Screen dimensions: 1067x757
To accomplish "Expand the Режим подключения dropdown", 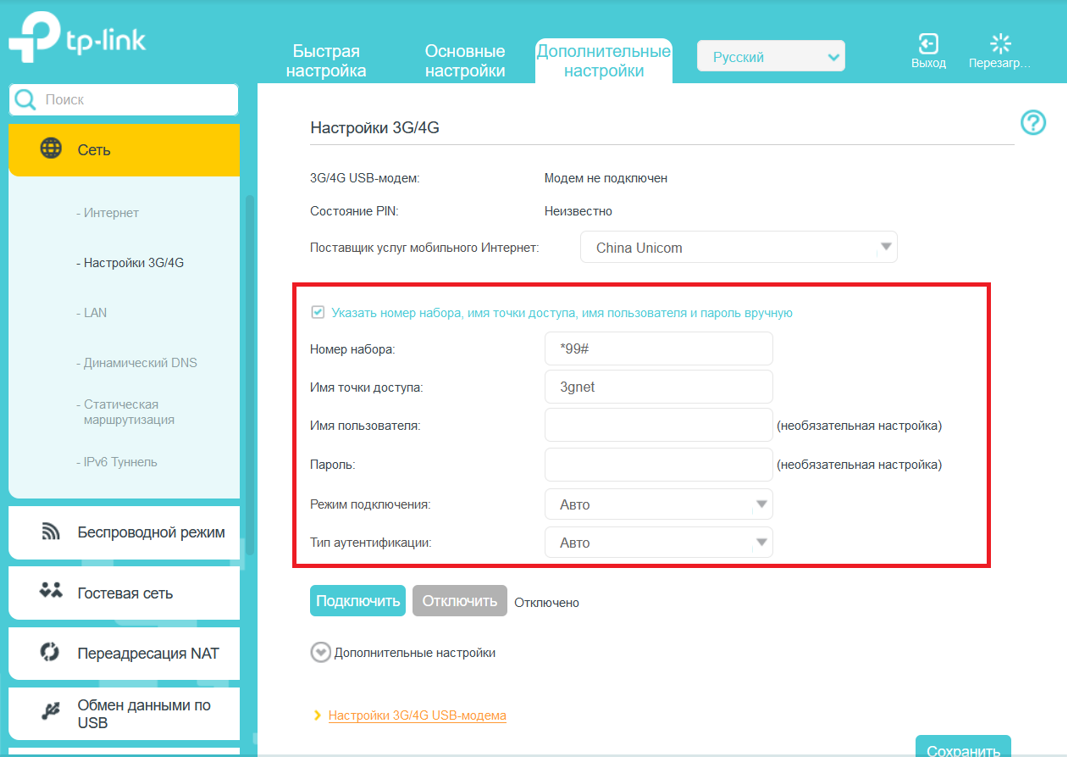I will click(658, 505).
